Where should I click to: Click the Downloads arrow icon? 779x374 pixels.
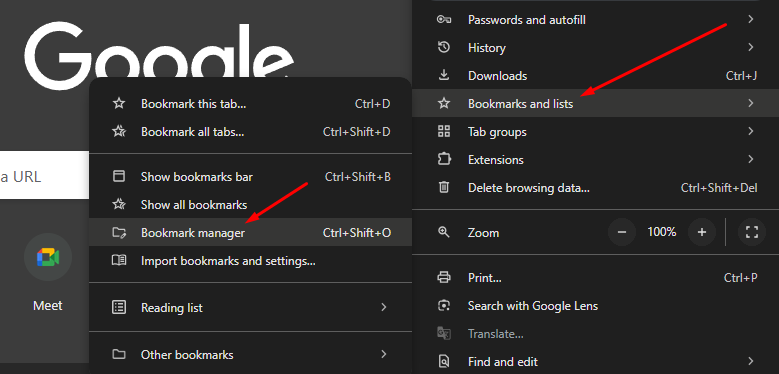tap(443, 75)
